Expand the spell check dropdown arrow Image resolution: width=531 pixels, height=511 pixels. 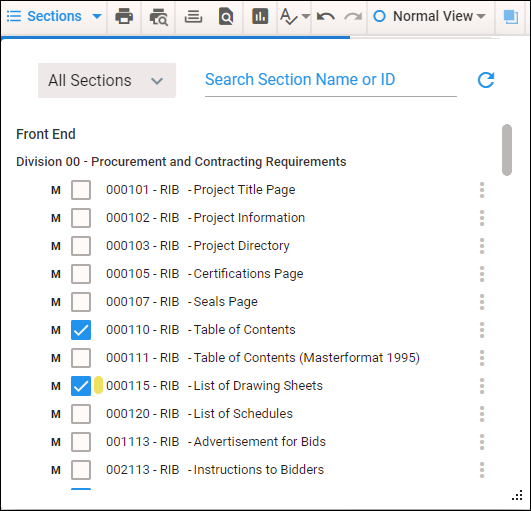point(305,16)
